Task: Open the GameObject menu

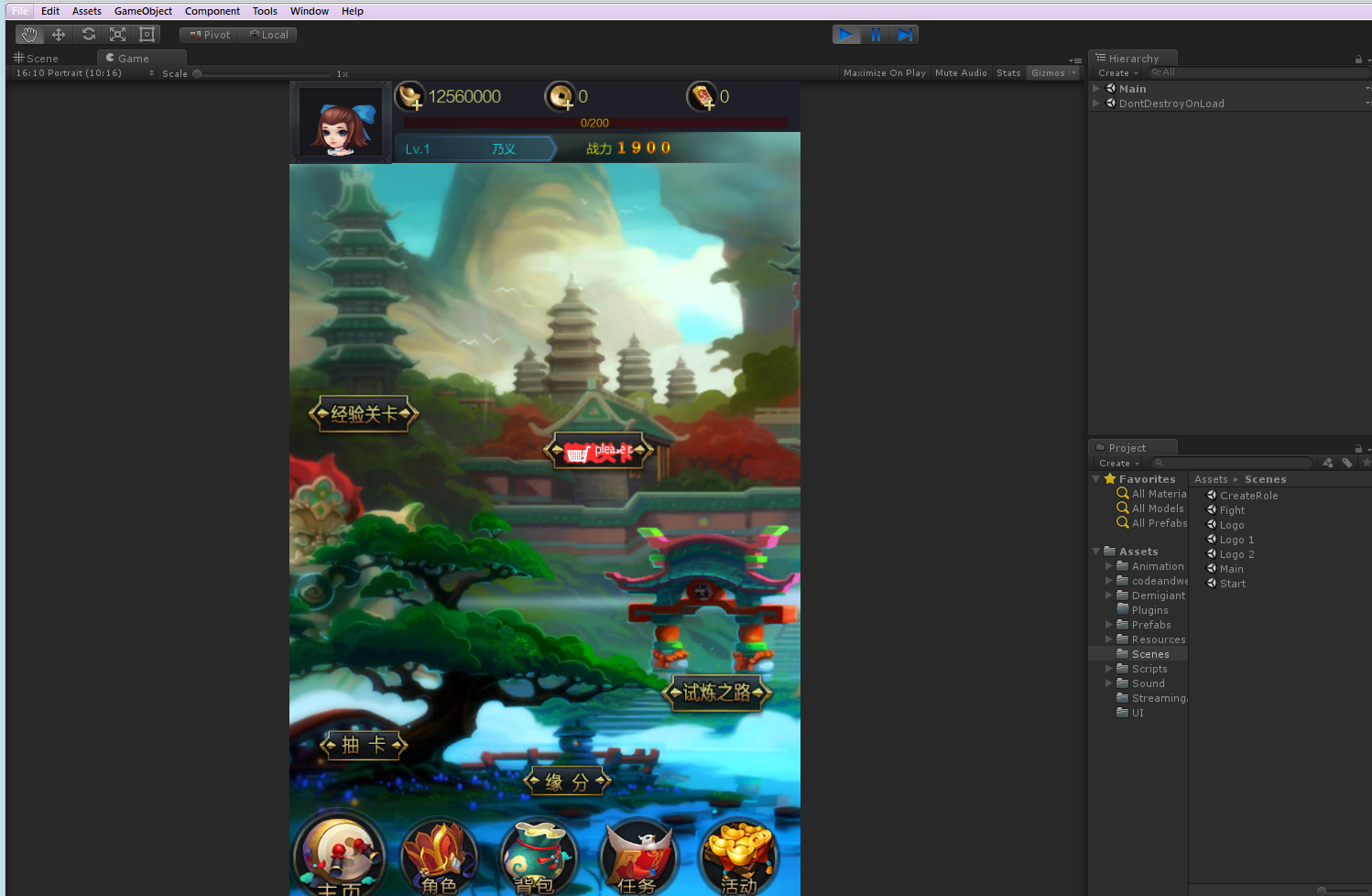Action: 143,11
